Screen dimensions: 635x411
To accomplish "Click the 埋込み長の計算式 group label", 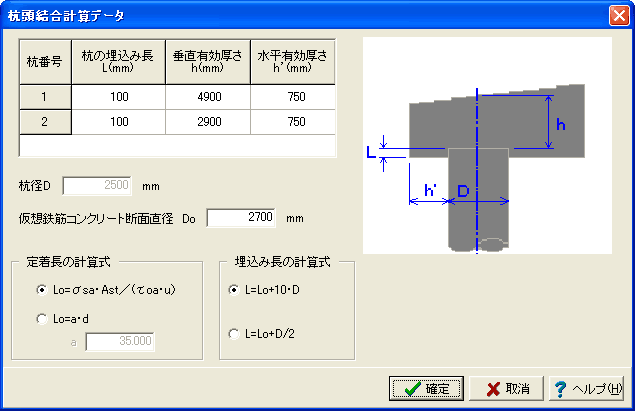I will coord(282,262).
